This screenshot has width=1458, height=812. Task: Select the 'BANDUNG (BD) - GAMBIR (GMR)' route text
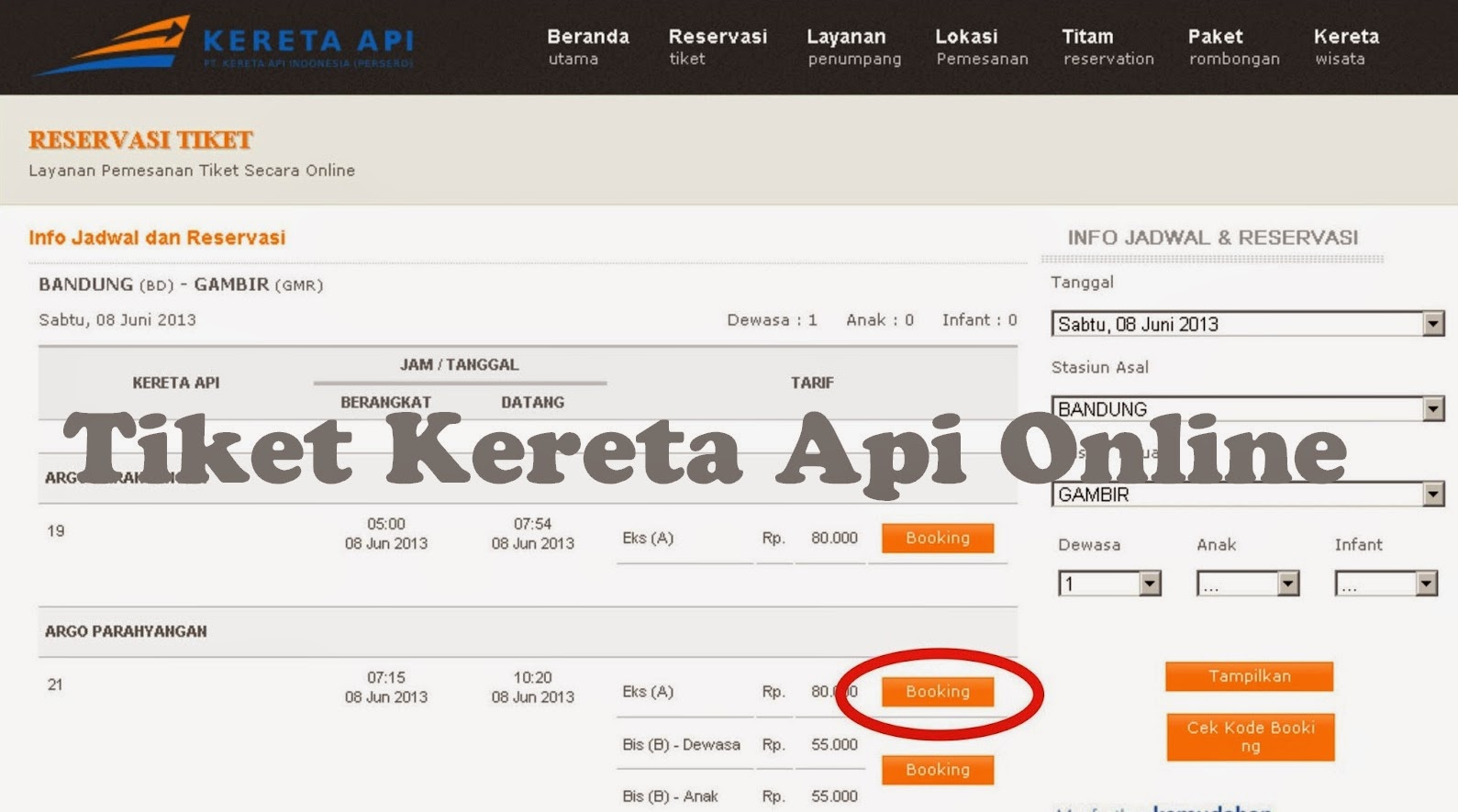[181, 284]
